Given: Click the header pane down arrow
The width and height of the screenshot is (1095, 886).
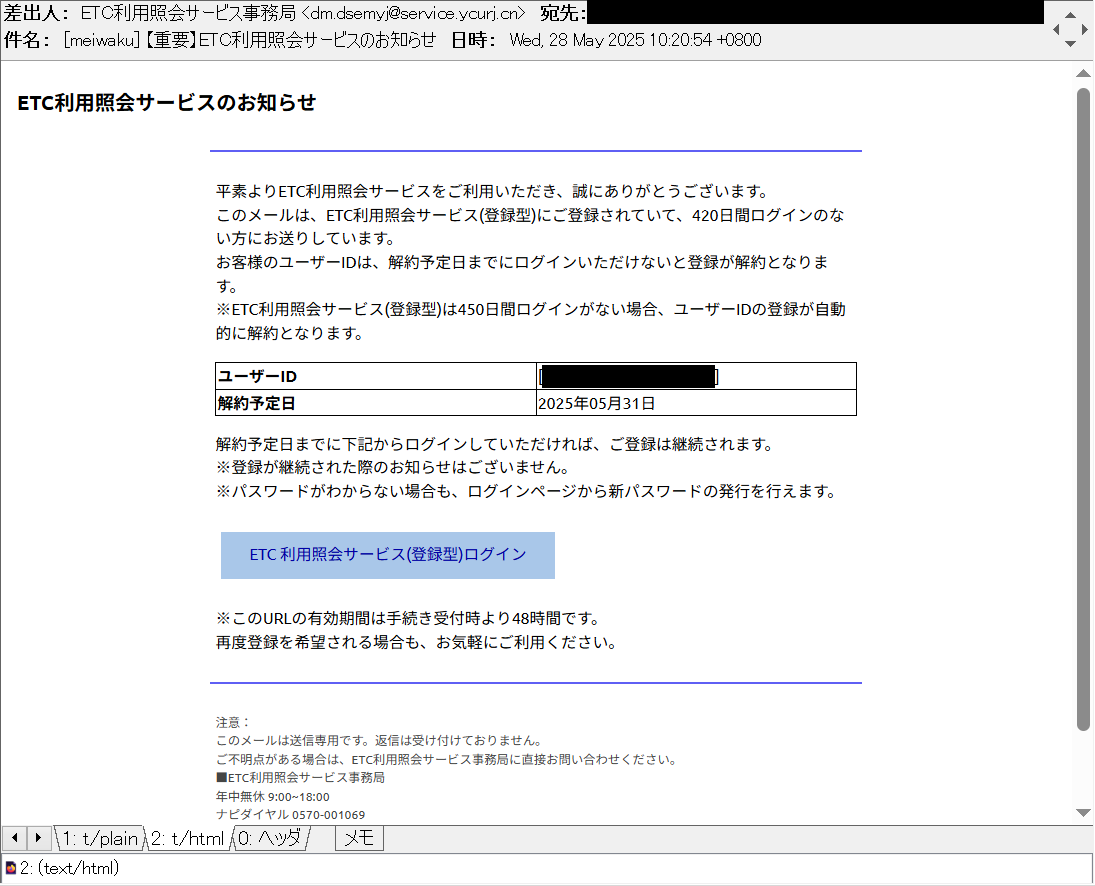Looking at the screenshot, I should click(x=1070, y=44).
